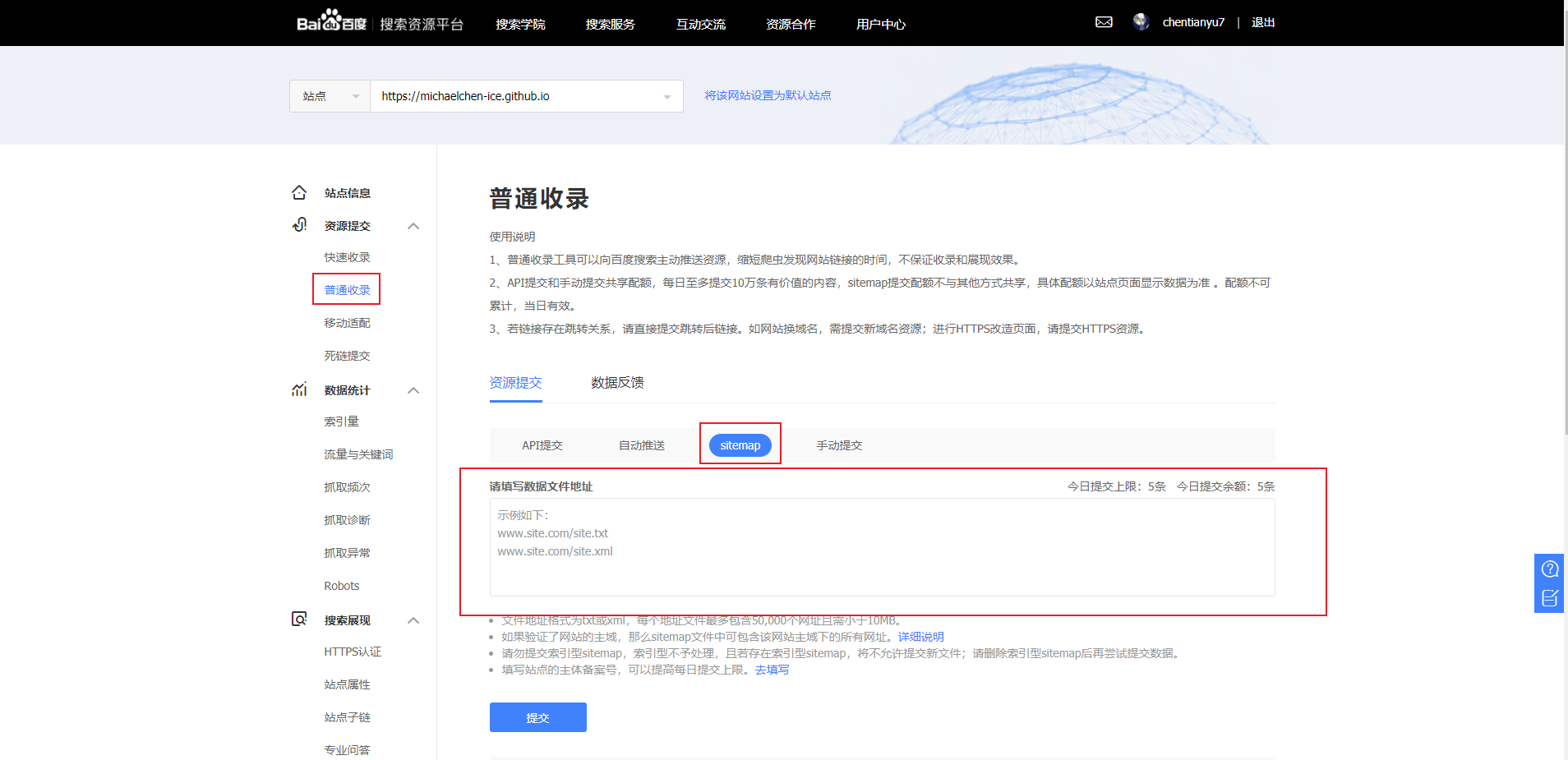Click the 站点信息 house icon
Viewport: 1568px width, 760px height.
tap(299, 192)
